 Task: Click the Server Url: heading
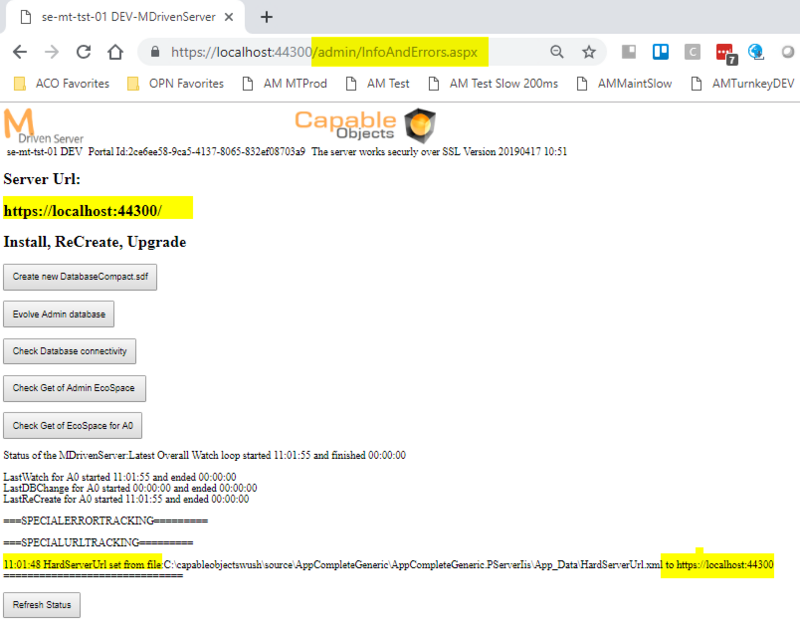[42, 179]
